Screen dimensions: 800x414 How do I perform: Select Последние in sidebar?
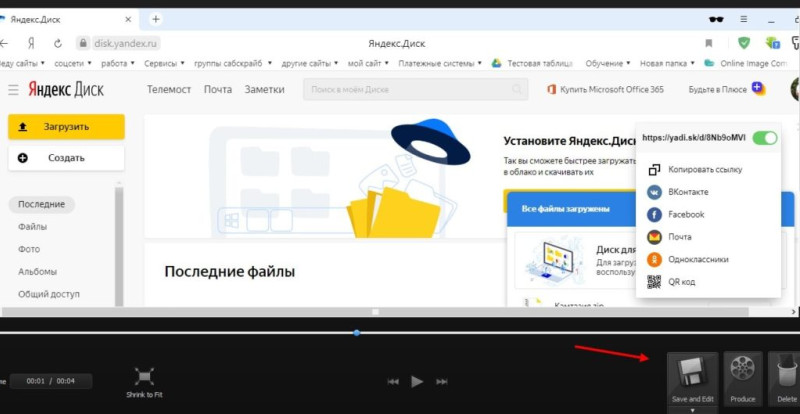[42, 204]
